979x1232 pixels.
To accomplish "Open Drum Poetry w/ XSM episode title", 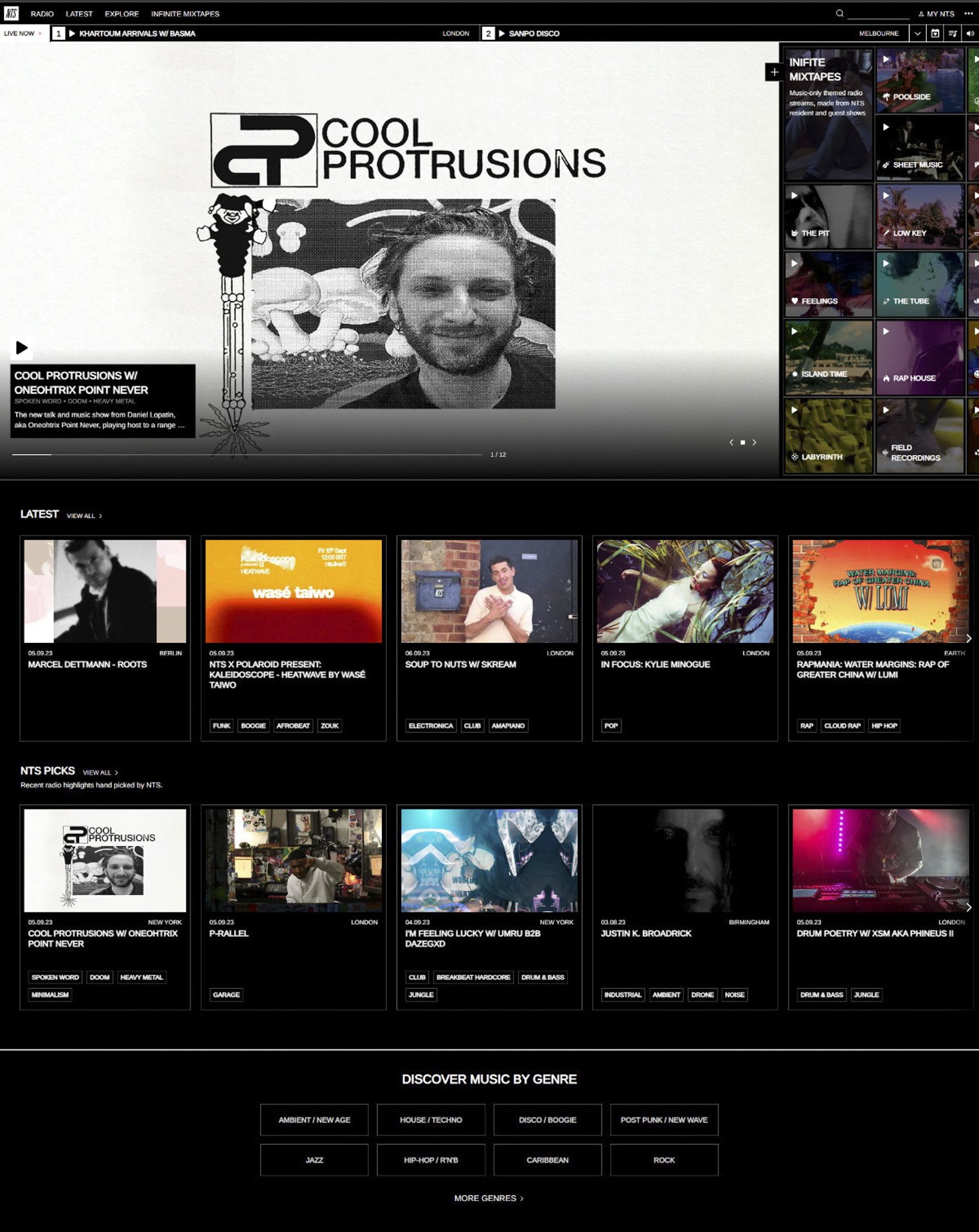I will tap(875, 934).
